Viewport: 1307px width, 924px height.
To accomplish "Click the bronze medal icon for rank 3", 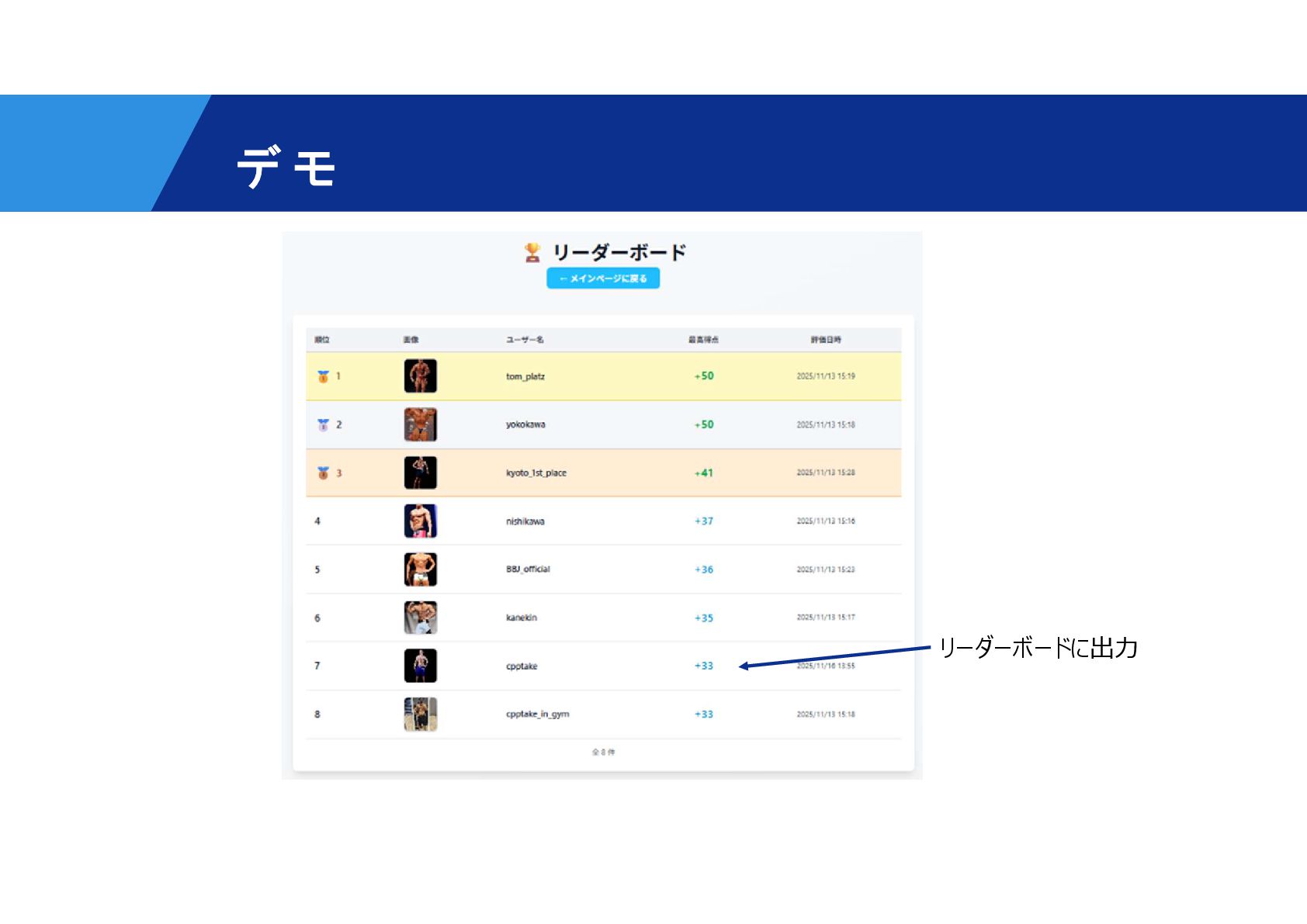I will [323, 473].
